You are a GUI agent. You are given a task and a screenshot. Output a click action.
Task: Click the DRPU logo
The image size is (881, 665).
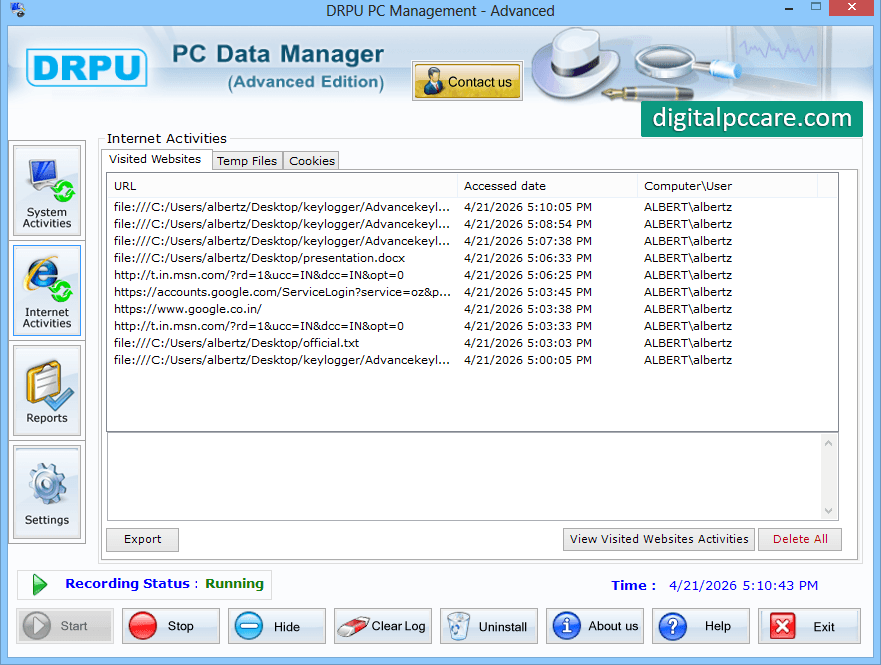pyautogui.click(x=87, y=67)
